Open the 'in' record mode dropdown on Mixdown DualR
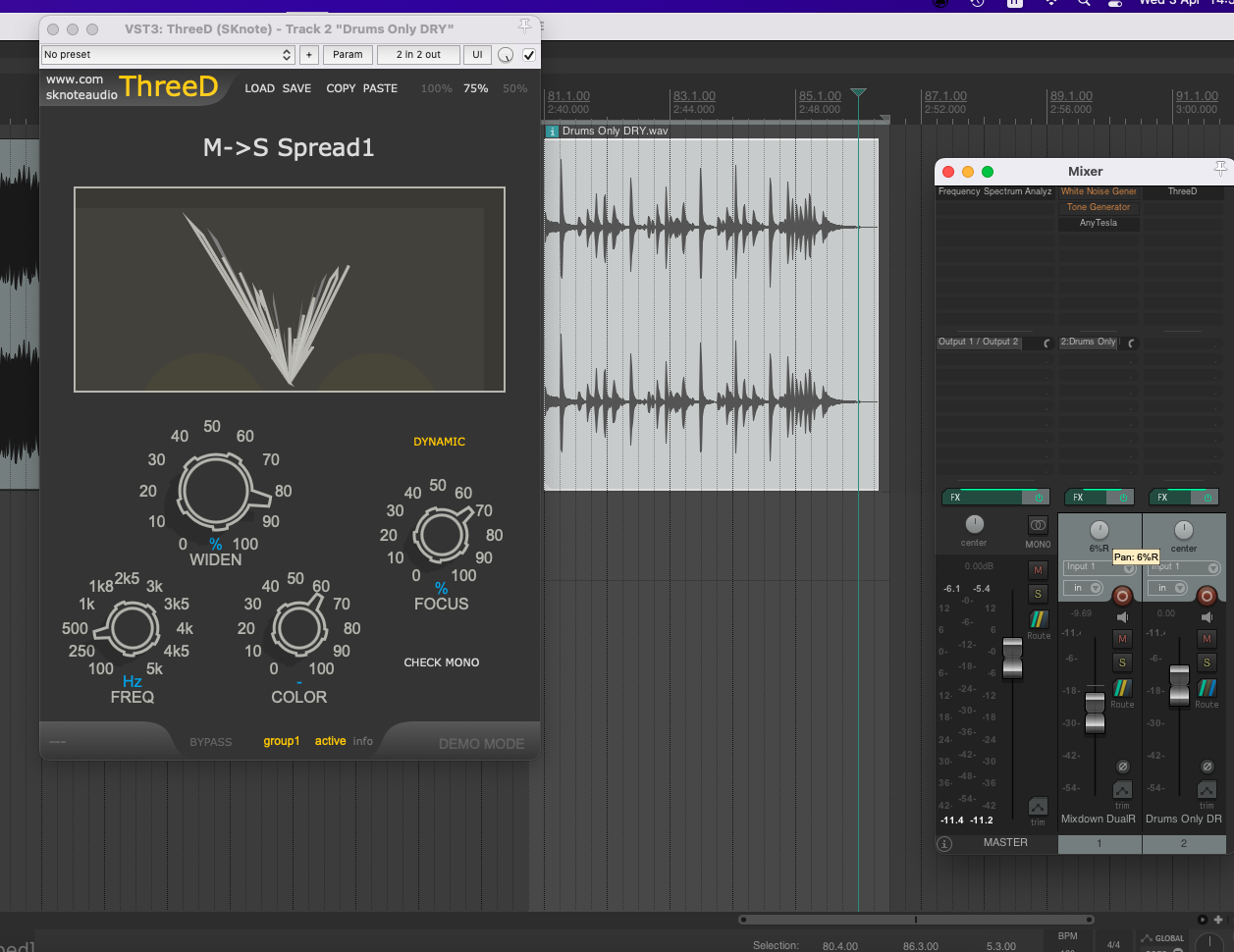 (1083, 588)
